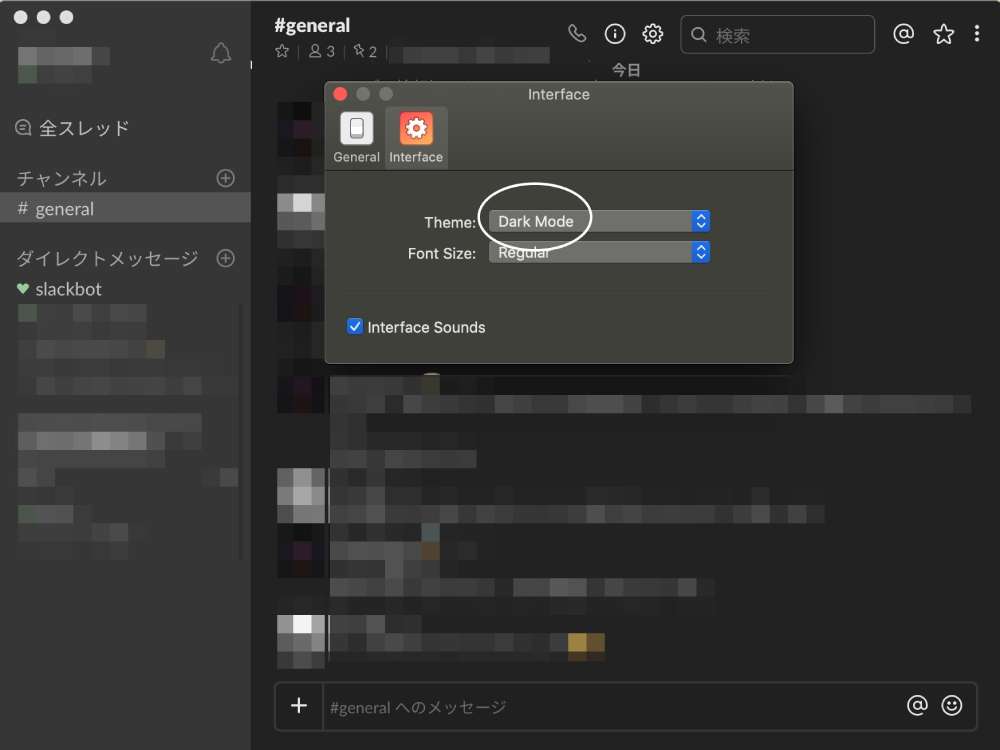The image size is (1000, 750).
Task: Insert a mention in message composer
Action: click(917, 705)
